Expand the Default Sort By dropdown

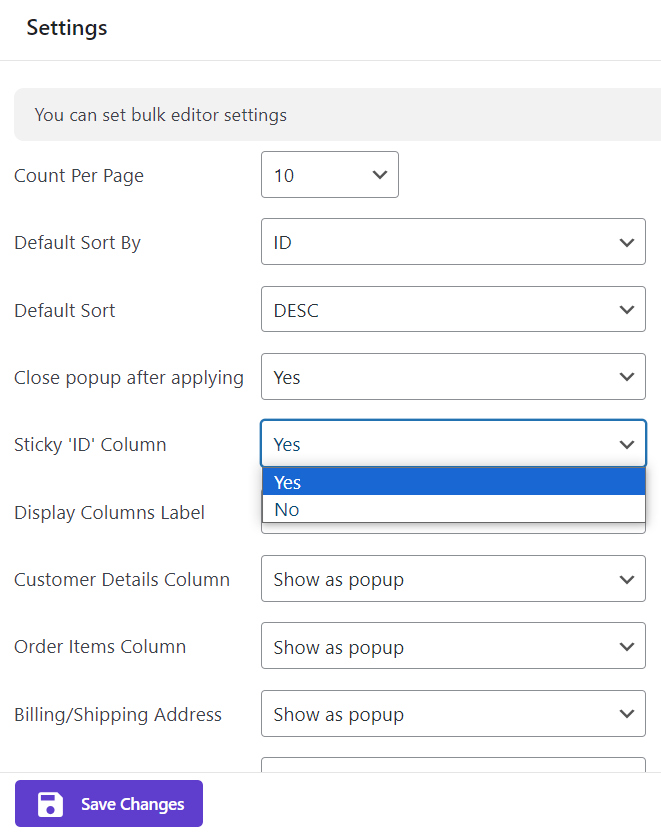coord(452,242)
